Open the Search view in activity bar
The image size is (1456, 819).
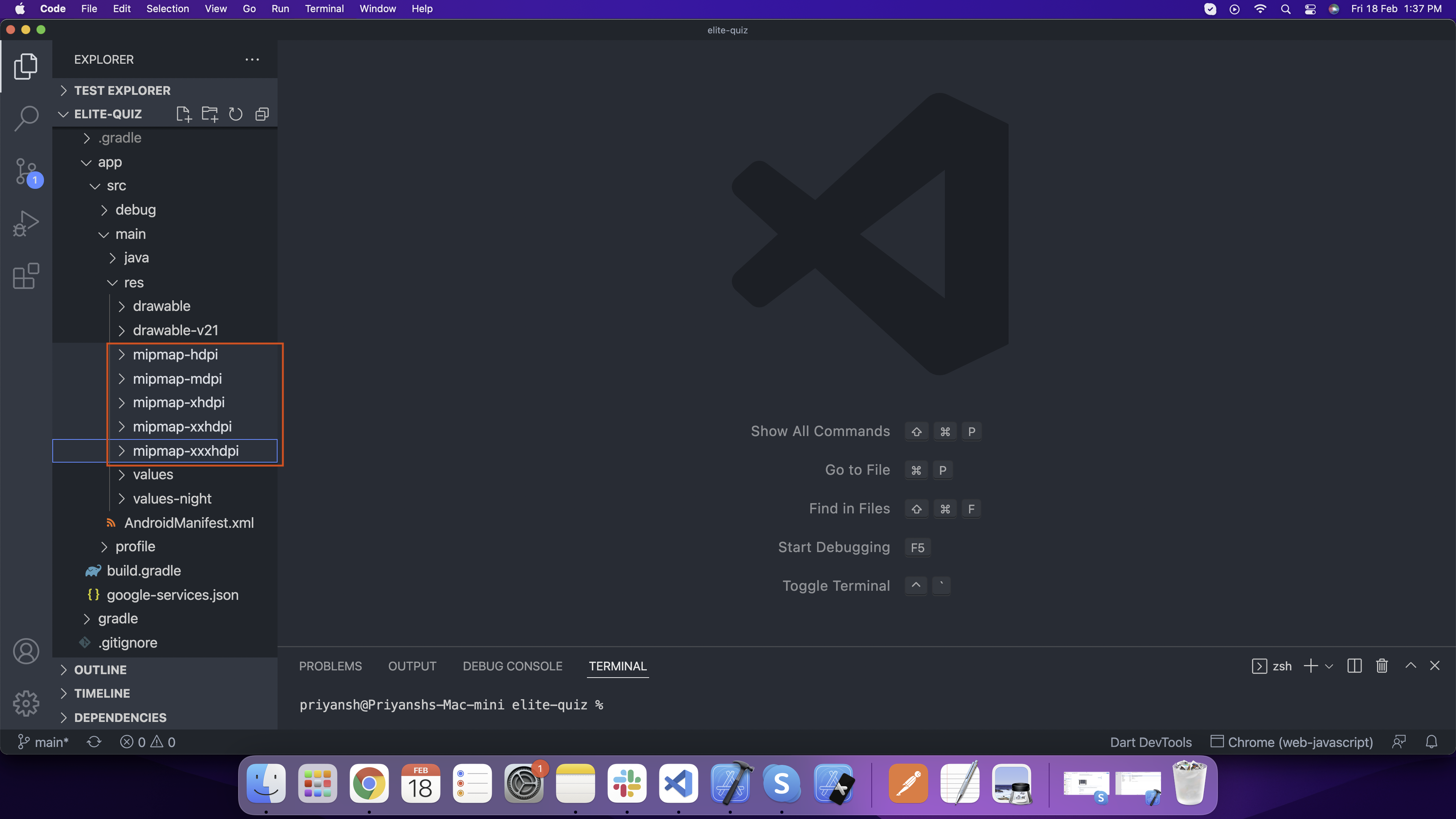tap(26, 118)
